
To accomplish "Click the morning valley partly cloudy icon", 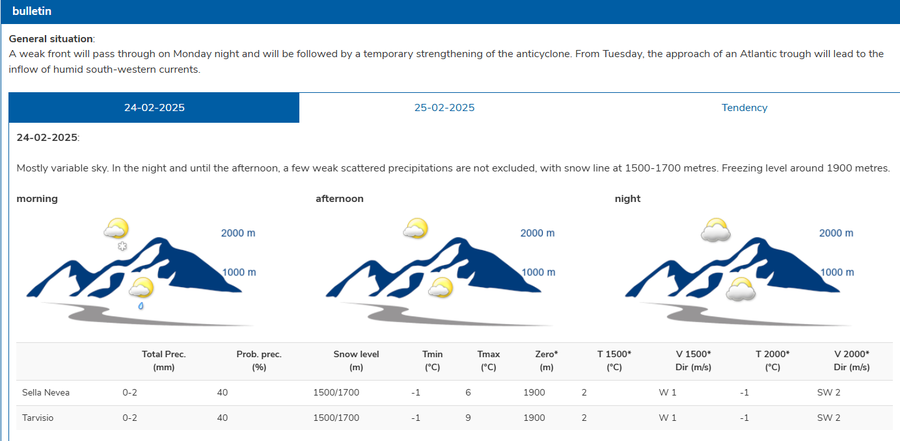I will 141,287.
